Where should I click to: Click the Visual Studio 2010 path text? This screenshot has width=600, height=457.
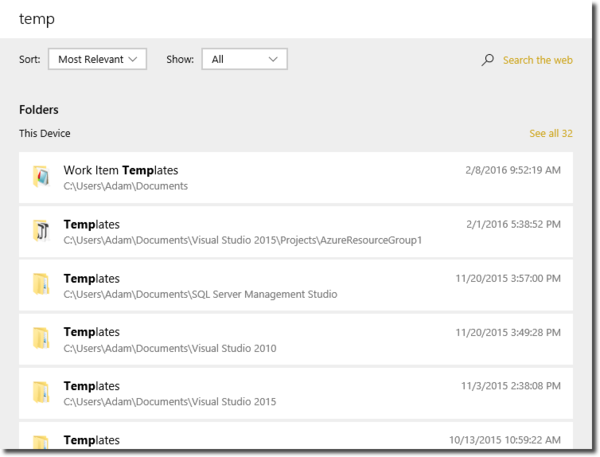point(170,348)
